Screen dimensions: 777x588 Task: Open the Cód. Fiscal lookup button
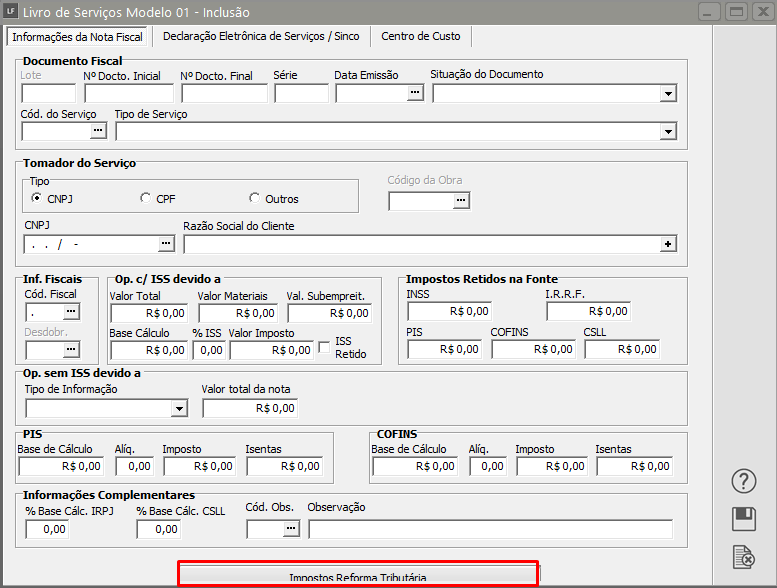pos(71,312)
